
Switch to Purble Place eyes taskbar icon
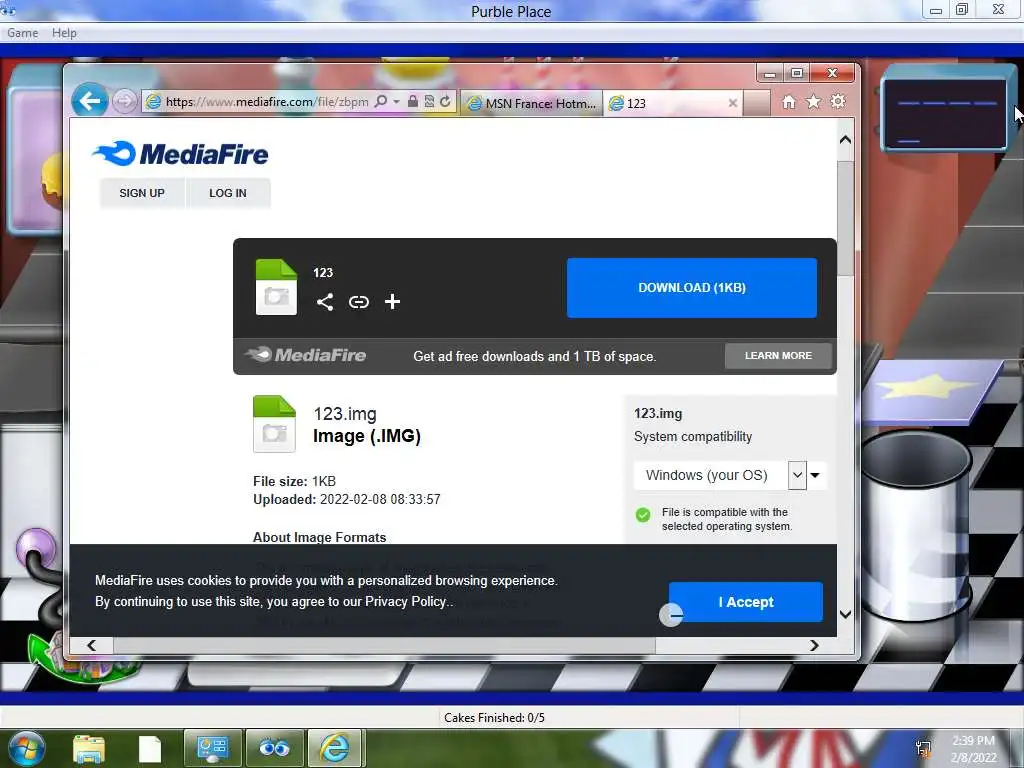[x=274, y=748]
